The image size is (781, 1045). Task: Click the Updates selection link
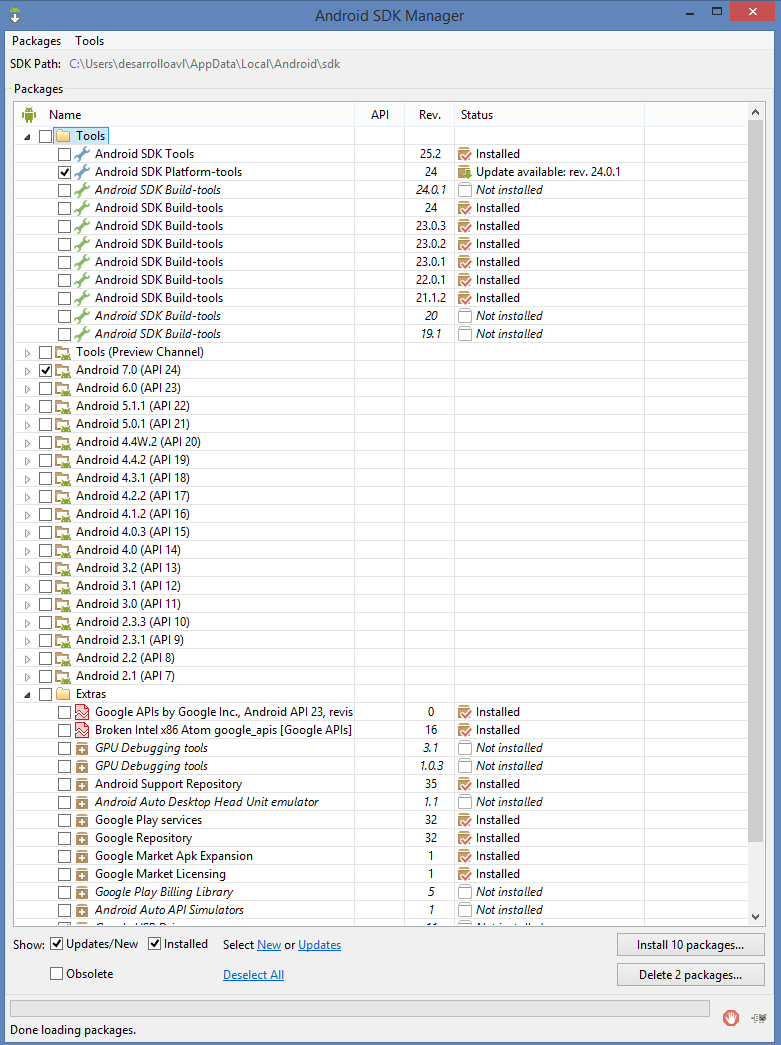[x=320, y=945]
